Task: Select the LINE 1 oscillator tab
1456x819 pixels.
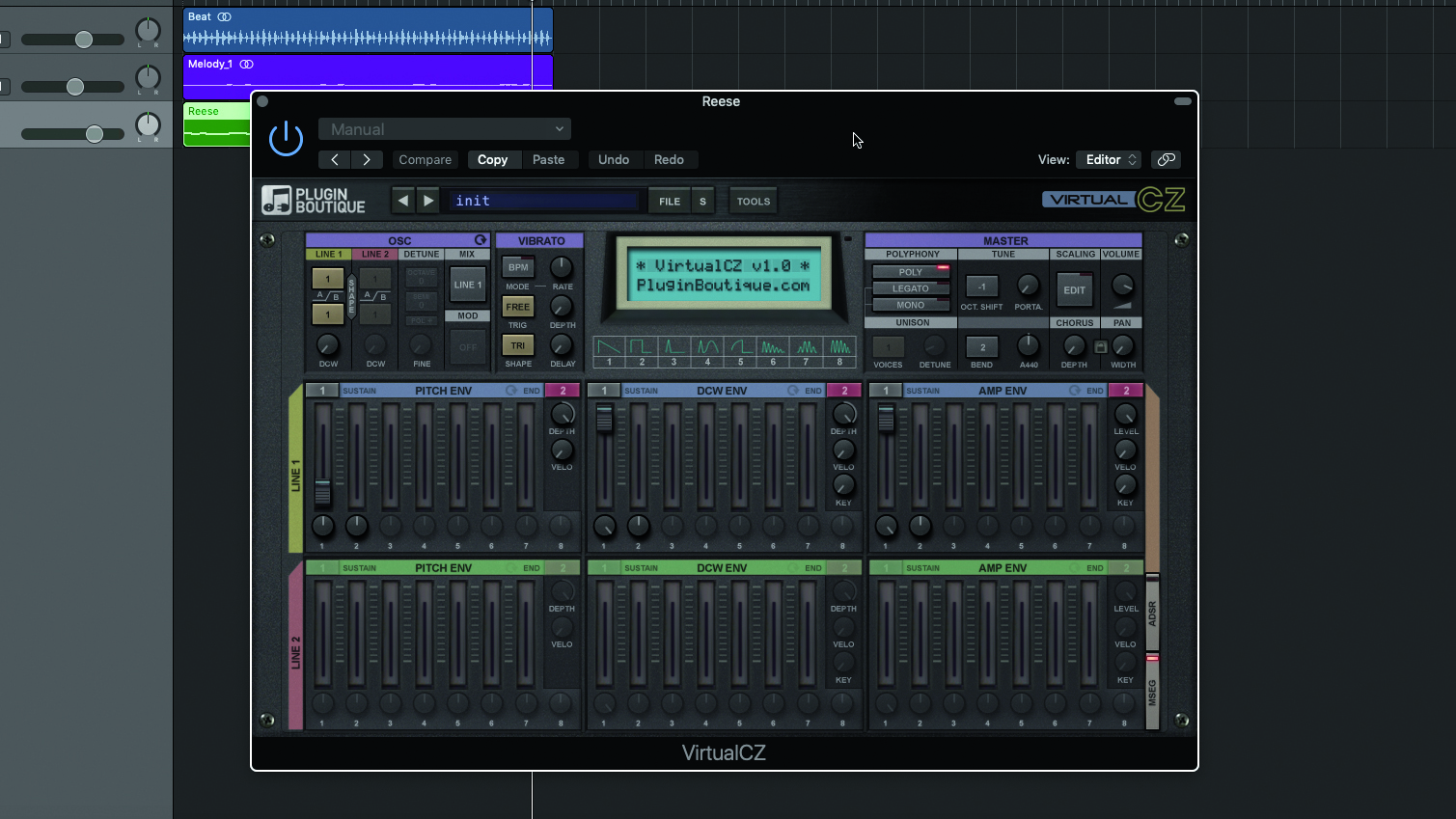Action: [x=329, y=255]
